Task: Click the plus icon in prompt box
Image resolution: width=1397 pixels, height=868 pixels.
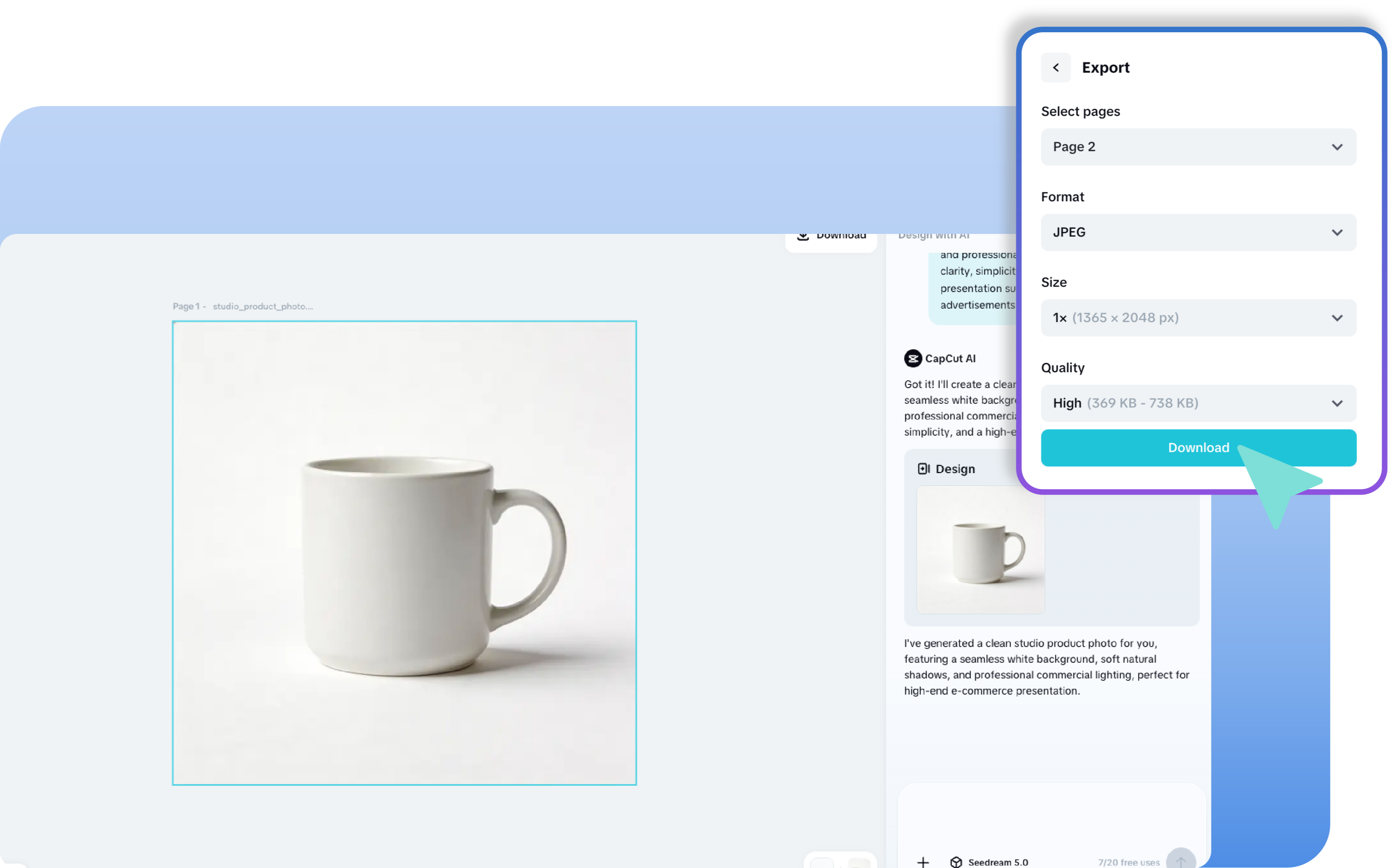Action: tap(923, 862)
